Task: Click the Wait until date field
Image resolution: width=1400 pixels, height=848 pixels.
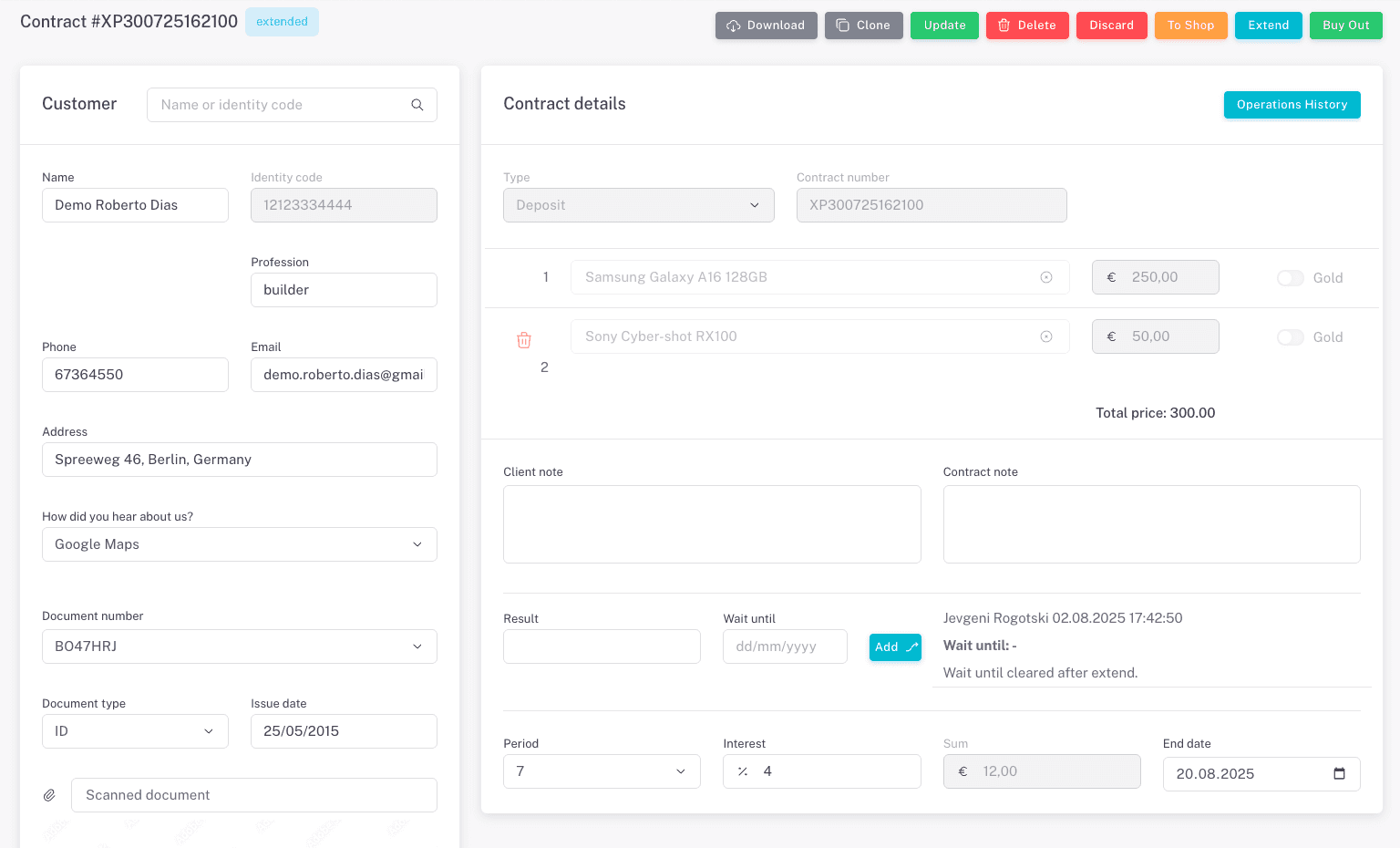Action: (x=785, y=646)
